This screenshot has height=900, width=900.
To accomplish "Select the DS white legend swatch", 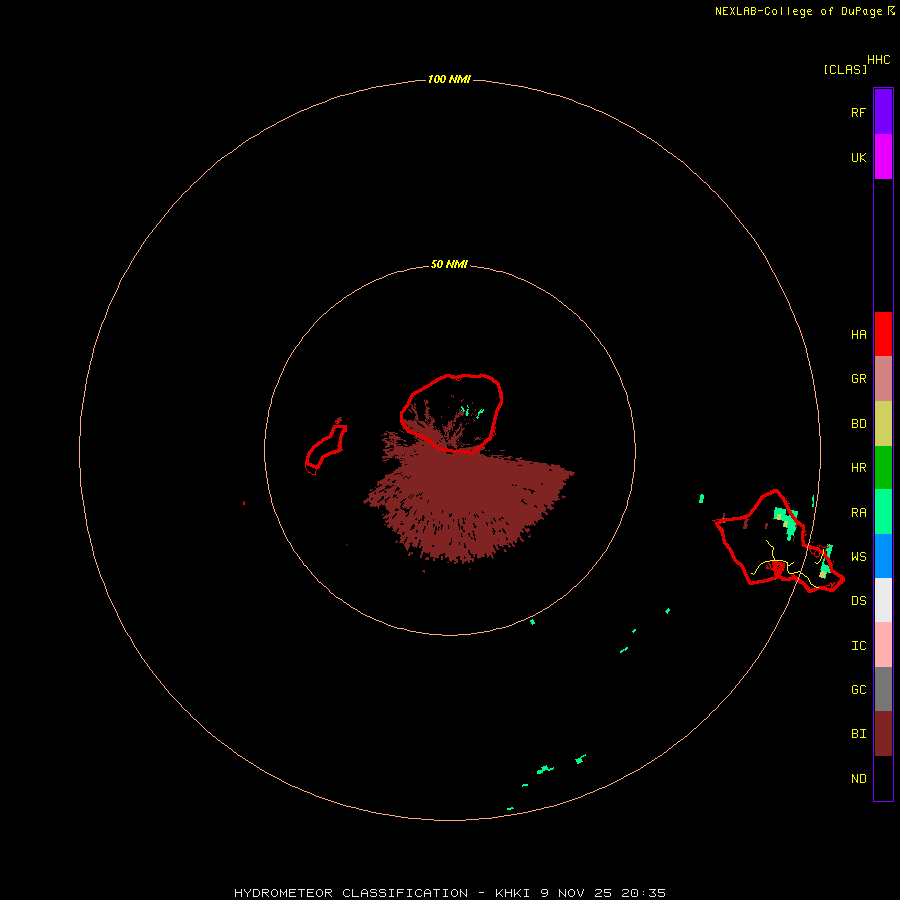I will (883, 600).
